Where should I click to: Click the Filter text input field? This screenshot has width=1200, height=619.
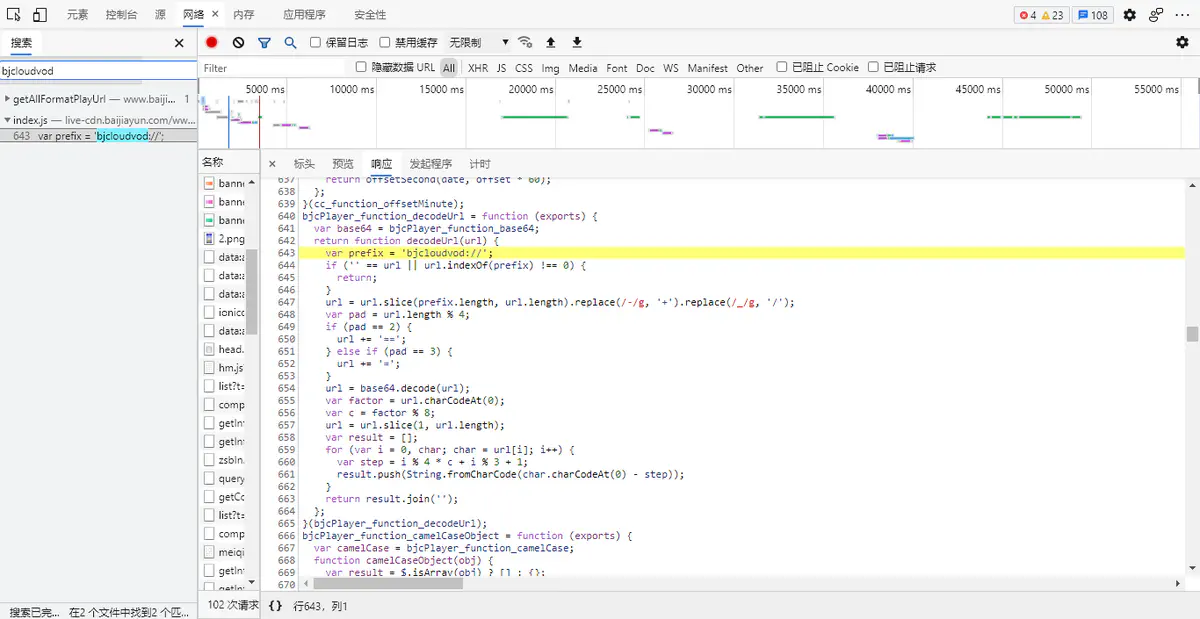click(270, 68)
